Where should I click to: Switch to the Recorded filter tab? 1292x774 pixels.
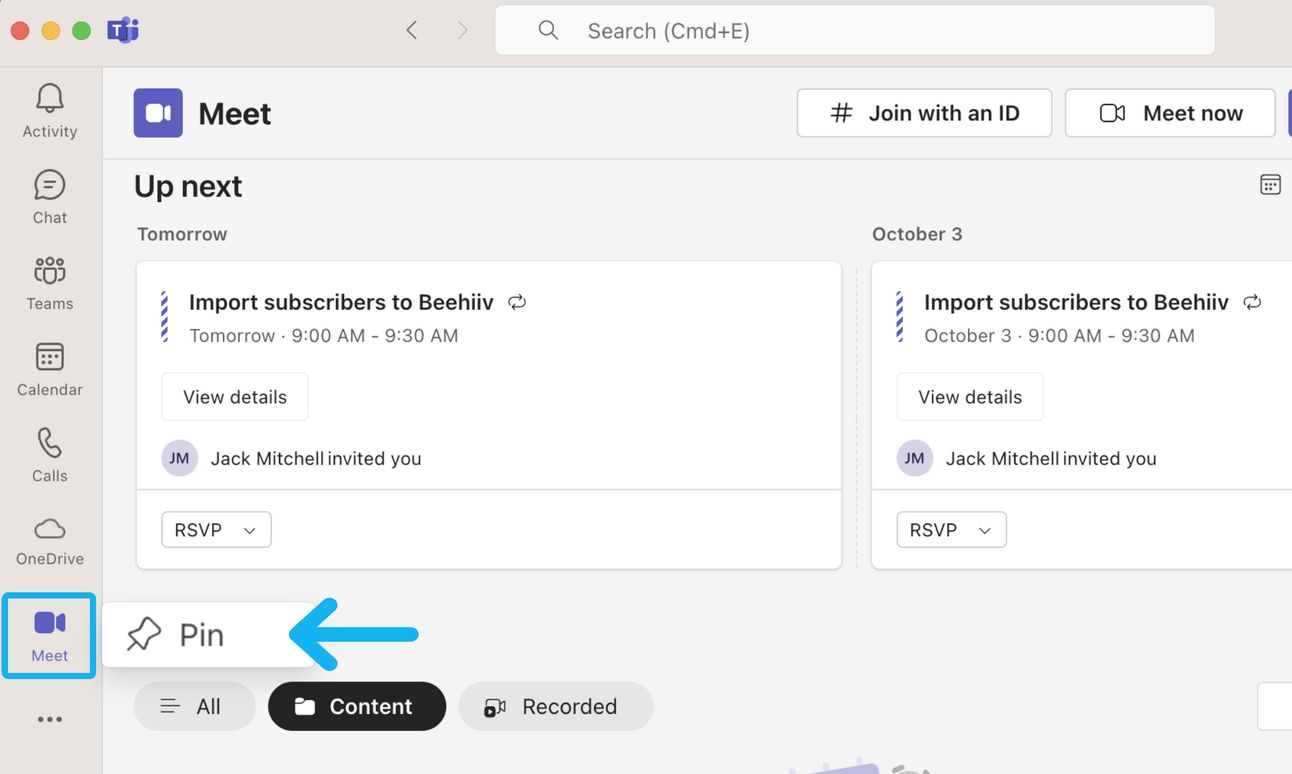[555, 706]
